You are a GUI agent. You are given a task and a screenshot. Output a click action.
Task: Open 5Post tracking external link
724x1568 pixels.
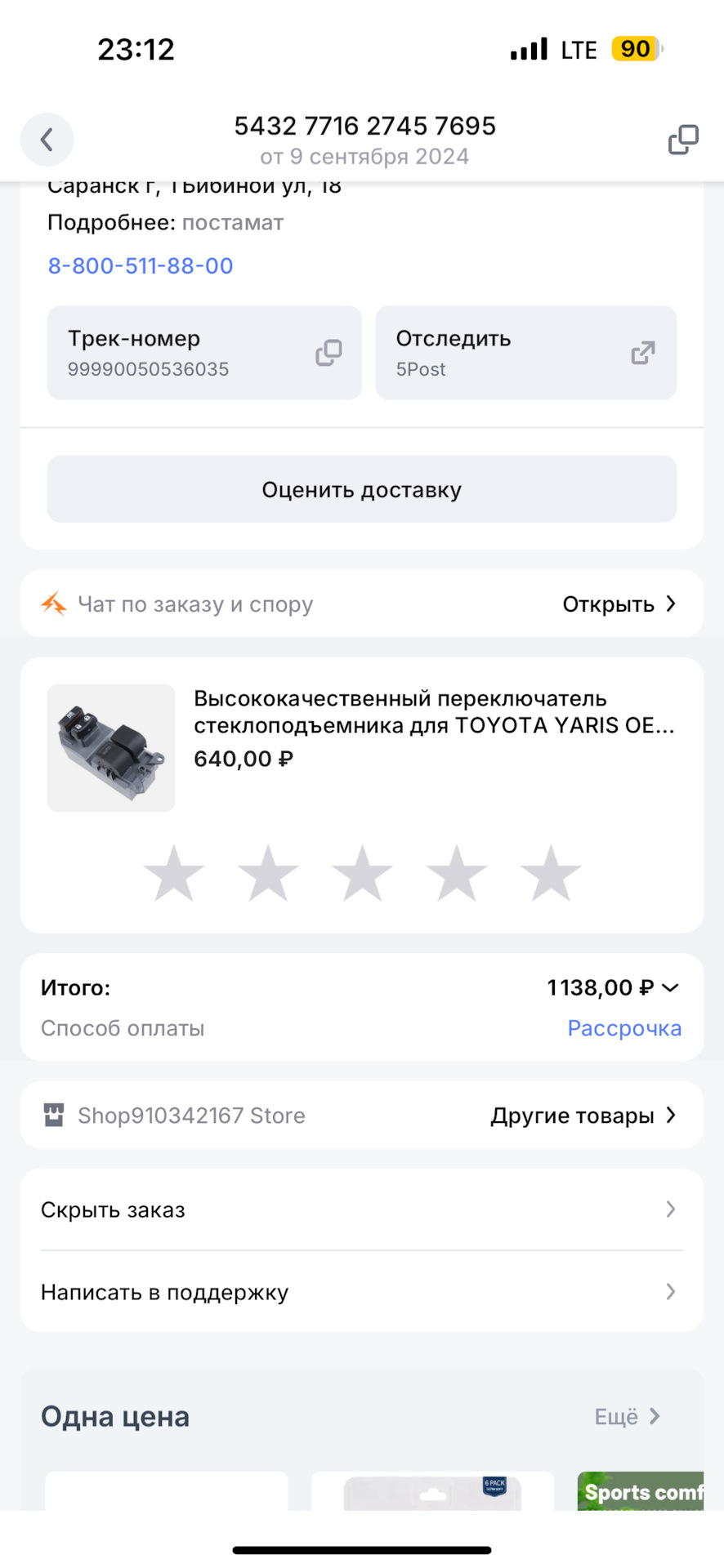point(642,353)
